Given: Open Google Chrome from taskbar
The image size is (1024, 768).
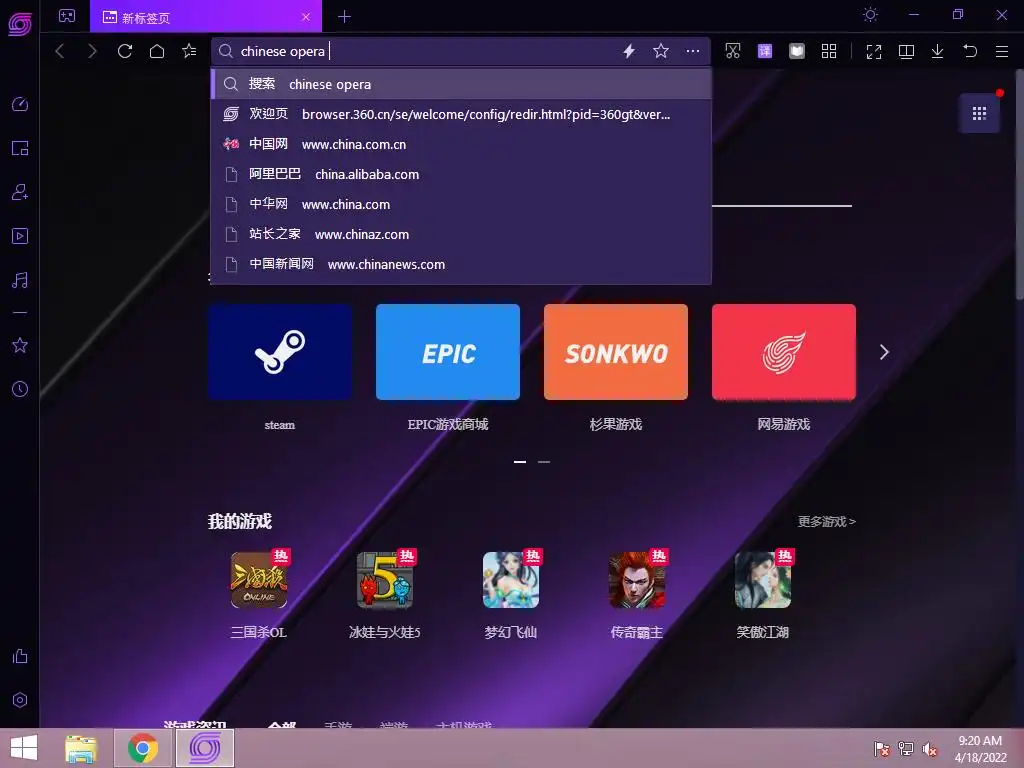Looking at the screenshot, I should click(x=143, y=748).
